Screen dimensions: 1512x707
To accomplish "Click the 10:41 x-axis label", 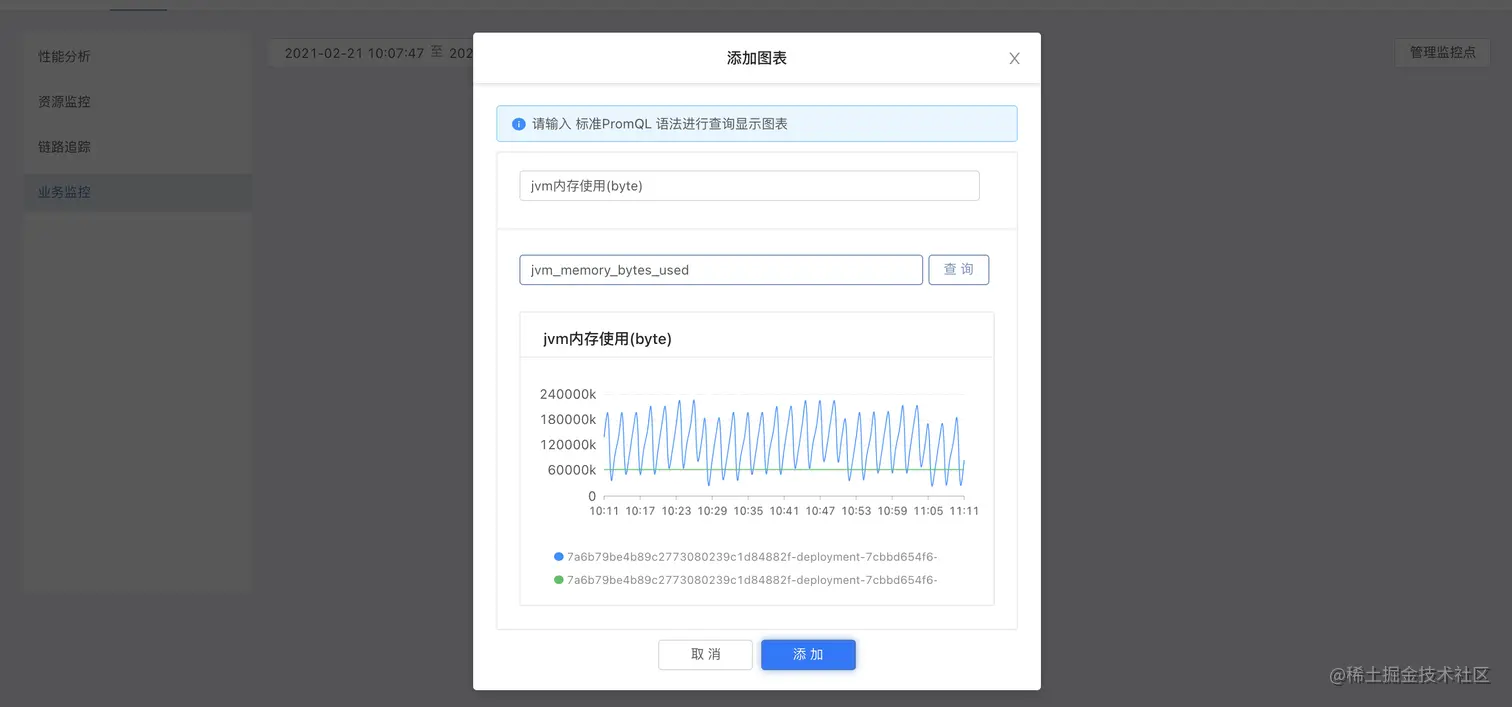I will (784, 511).
